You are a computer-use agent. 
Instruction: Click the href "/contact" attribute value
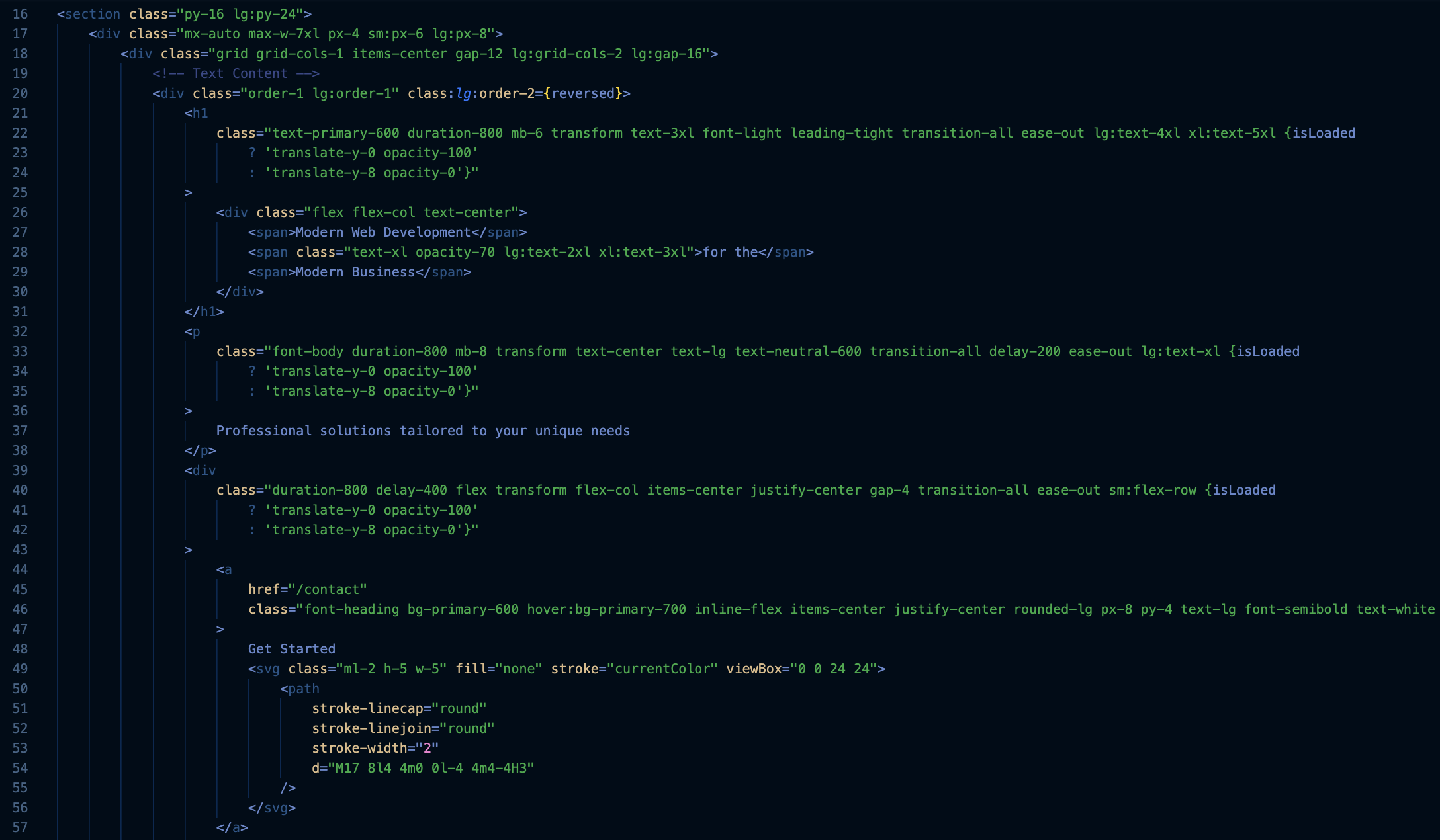coord(328,589)
